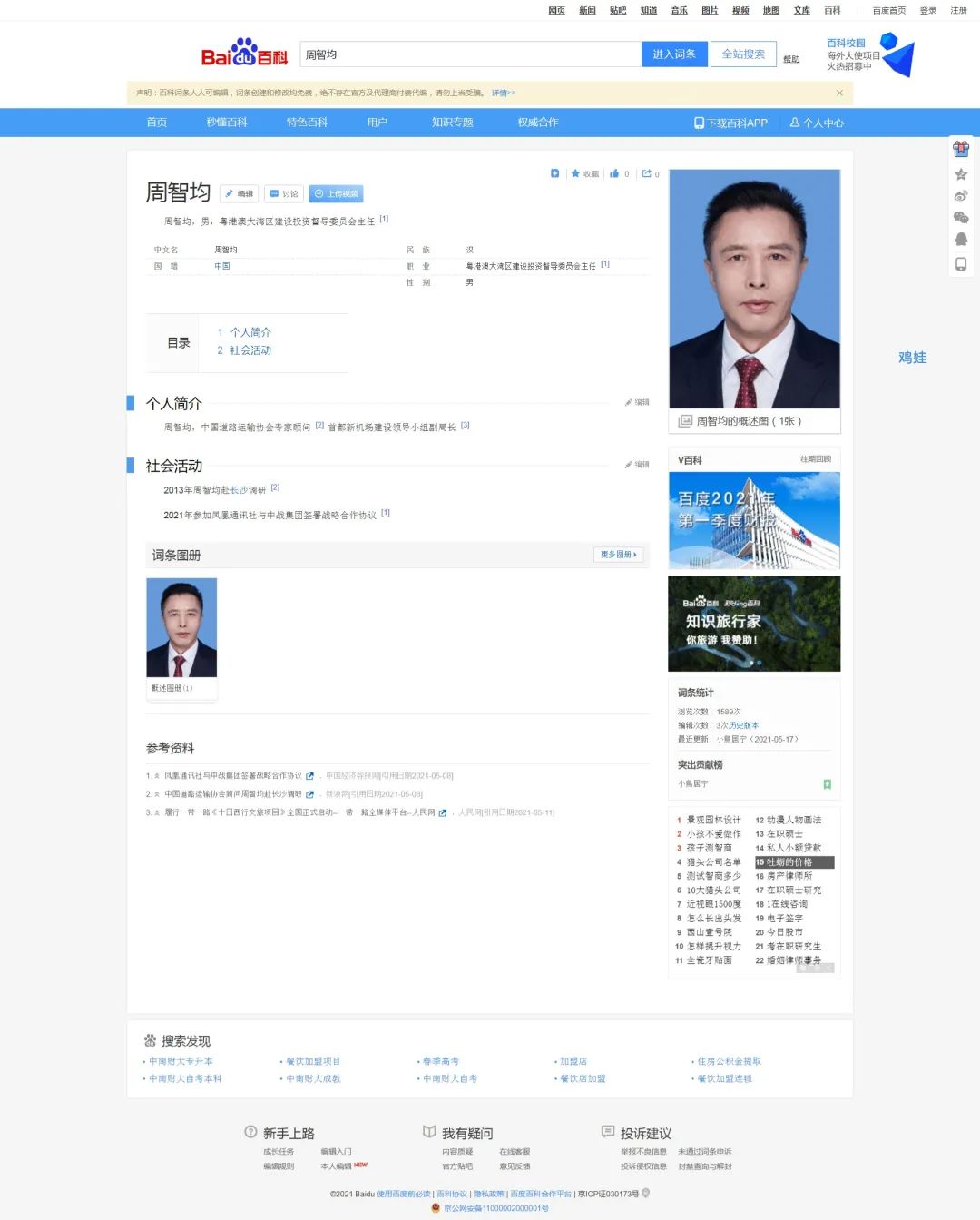Open the 秒懂百科 navigation tab
Viewport: 980px width, 1220px height.
(227, 123)
